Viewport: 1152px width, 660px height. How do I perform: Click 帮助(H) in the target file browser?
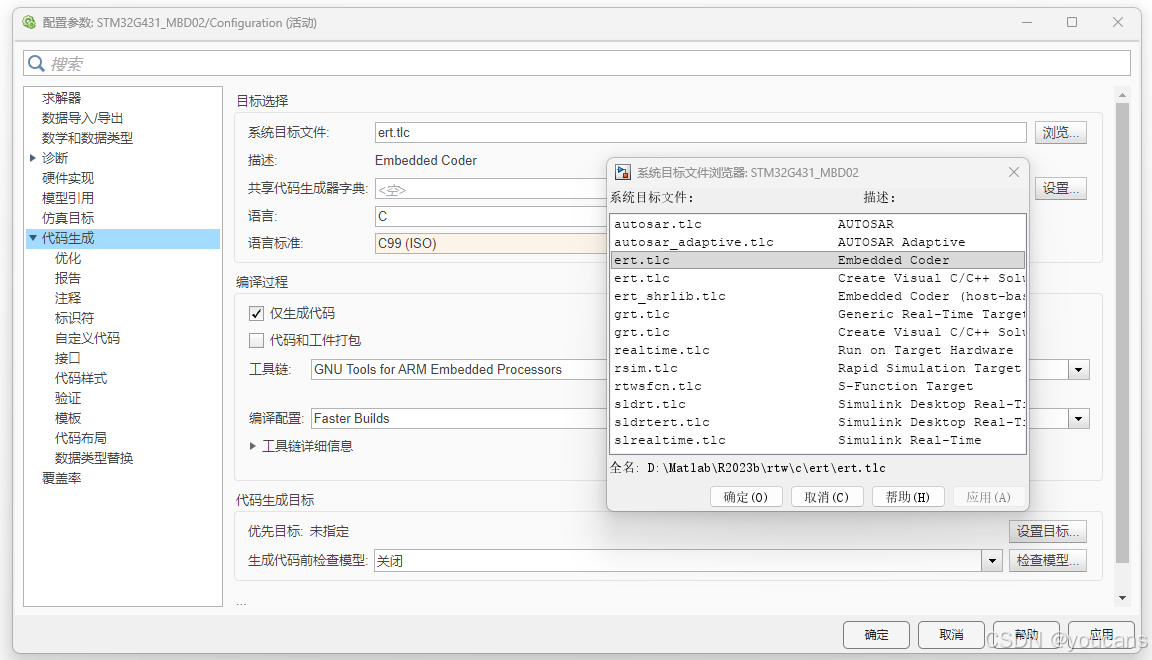pyautogui.click(x=907, y=497)
